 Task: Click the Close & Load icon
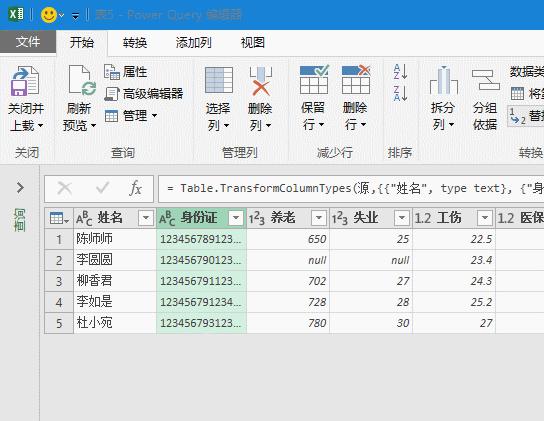click(x=25, y=81)
